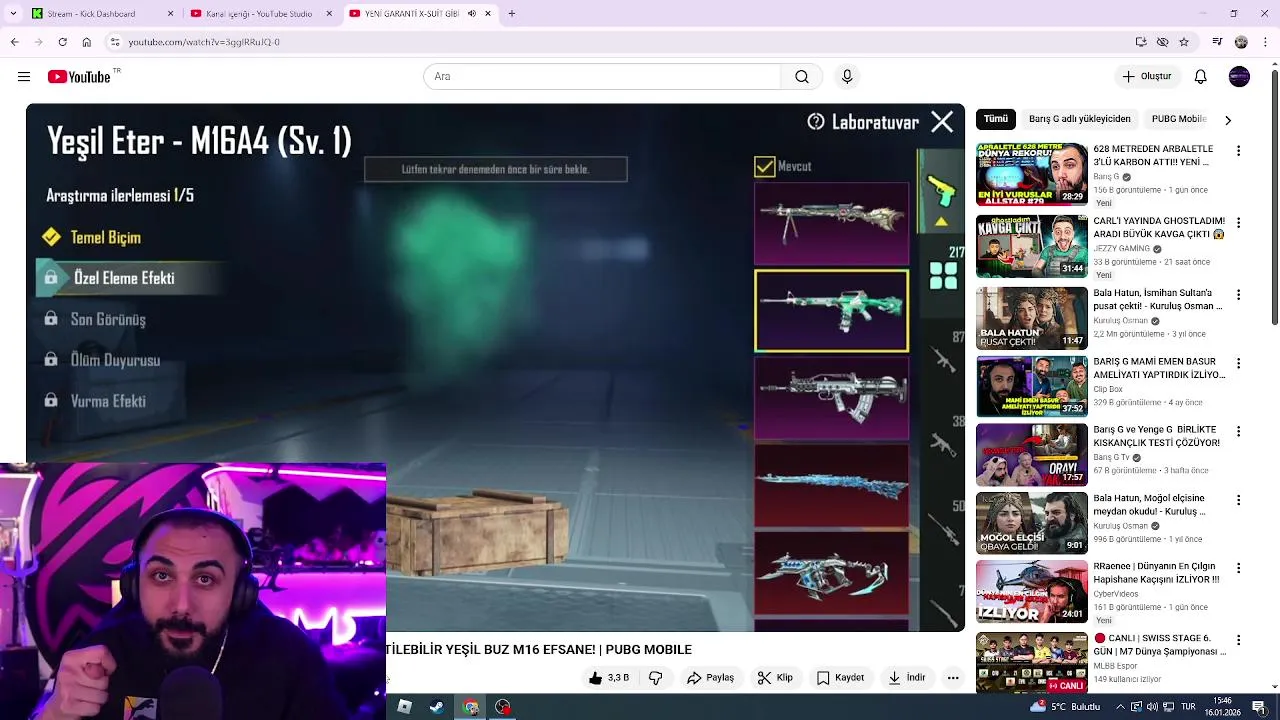Select Temel Biçim in the upgrade list

[x=105, y=238]
